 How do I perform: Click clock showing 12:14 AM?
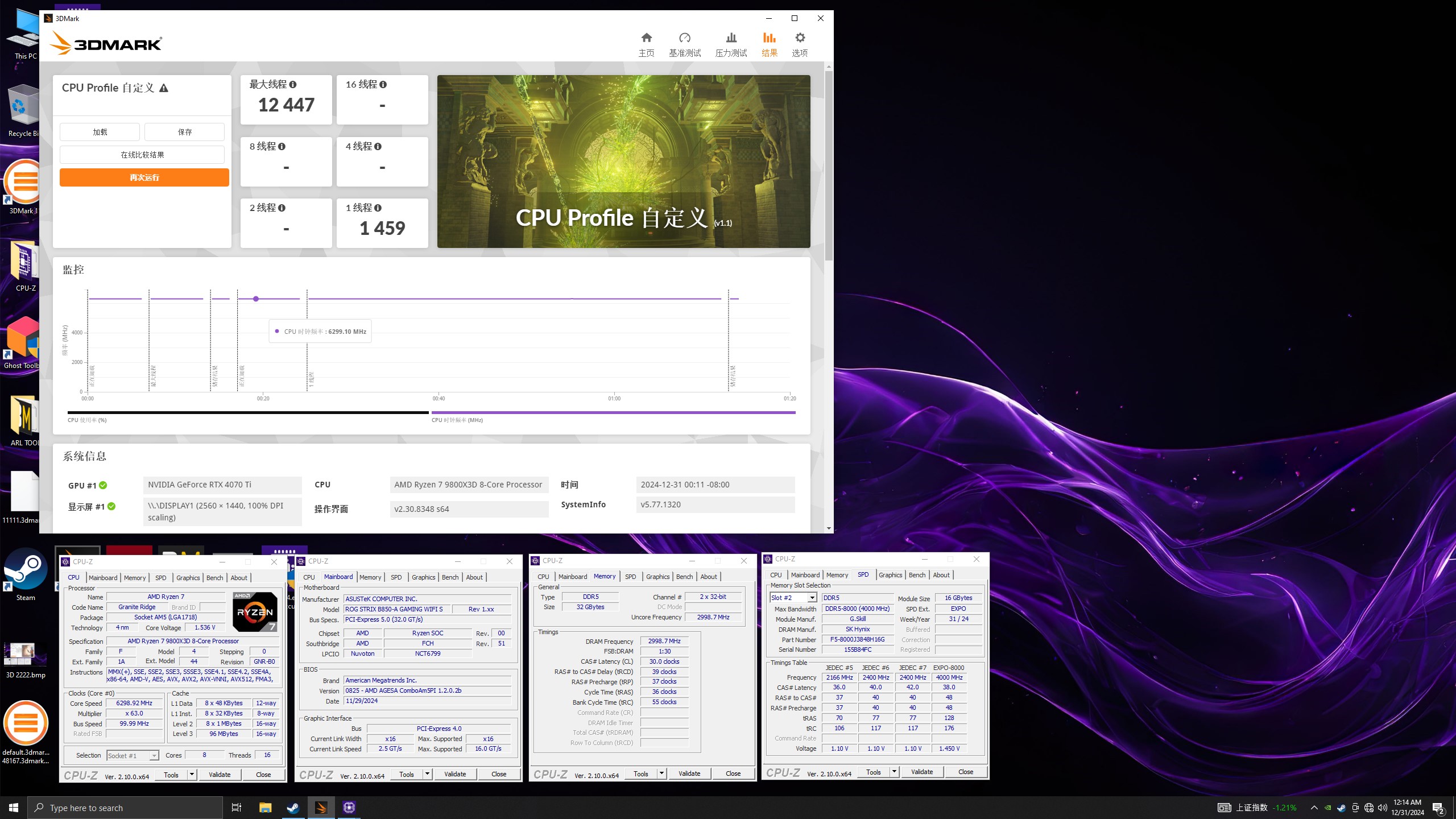click(1407, 803)
